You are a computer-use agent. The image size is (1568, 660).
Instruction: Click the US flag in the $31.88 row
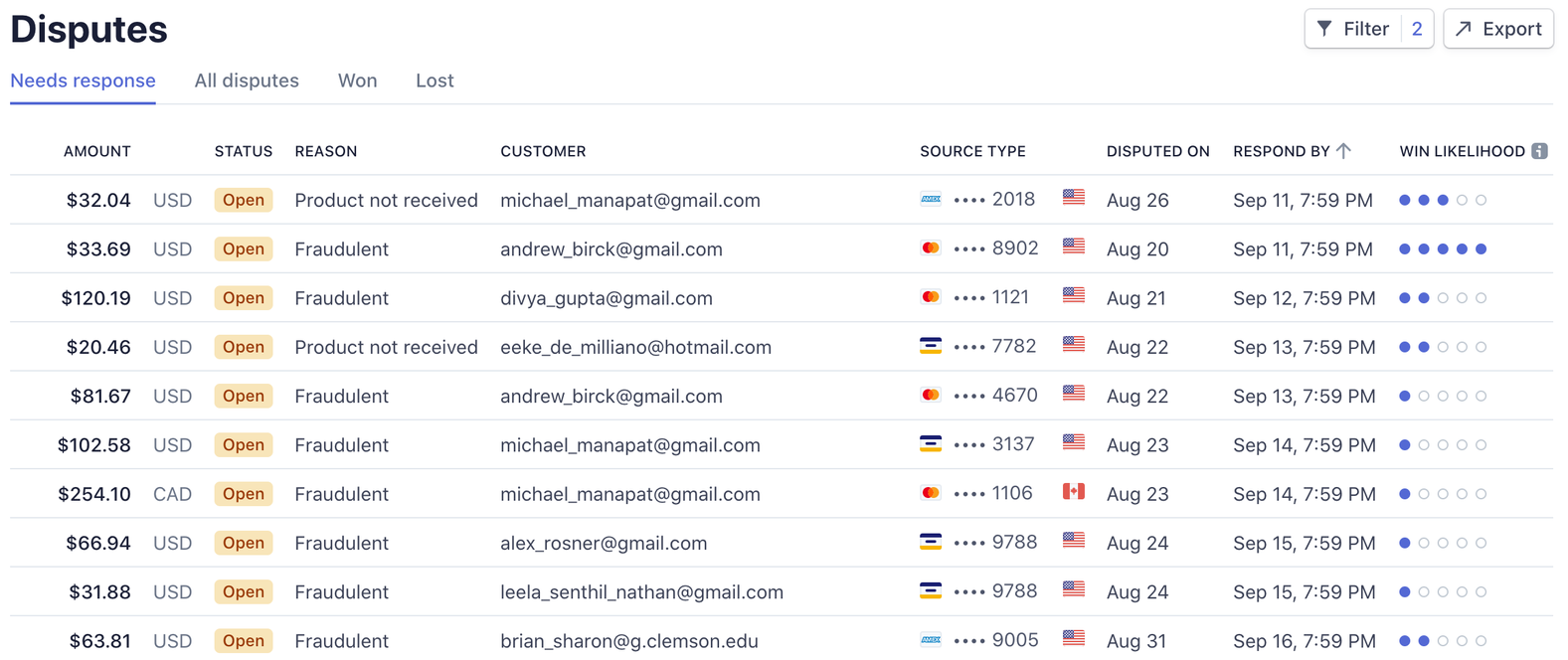pyautogui.click(x=1074, y=588)
